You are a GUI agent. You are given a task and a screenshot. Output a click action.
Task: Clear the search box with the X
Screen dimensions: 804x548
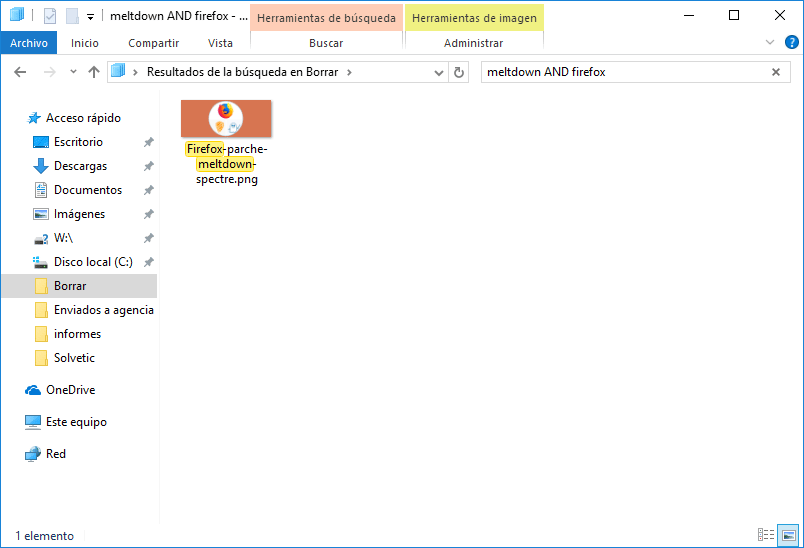[776, 72]
